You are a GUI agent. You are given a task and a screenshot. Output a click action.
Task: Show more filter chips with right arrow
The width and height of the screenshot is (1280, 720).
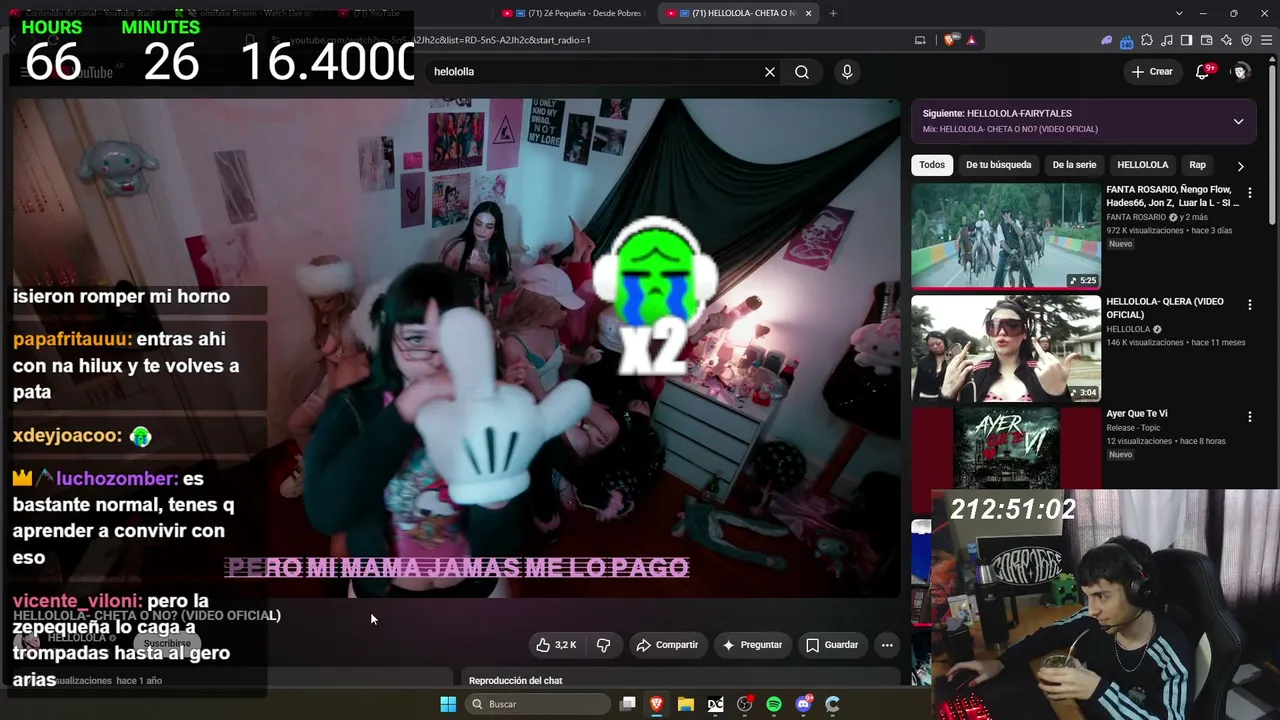(1240, 165)
